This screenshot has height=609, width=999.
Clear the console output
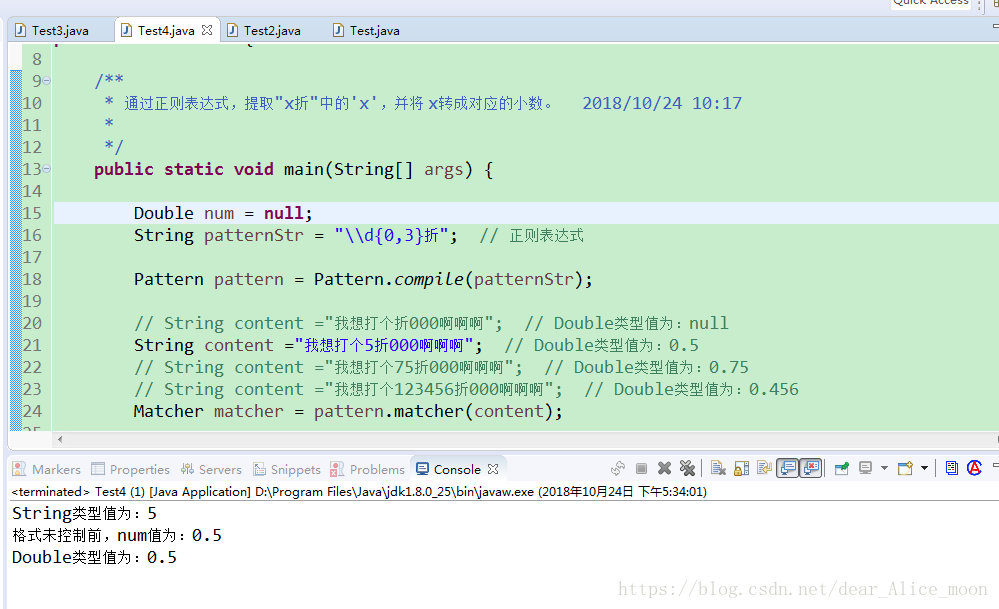(718, 468)
